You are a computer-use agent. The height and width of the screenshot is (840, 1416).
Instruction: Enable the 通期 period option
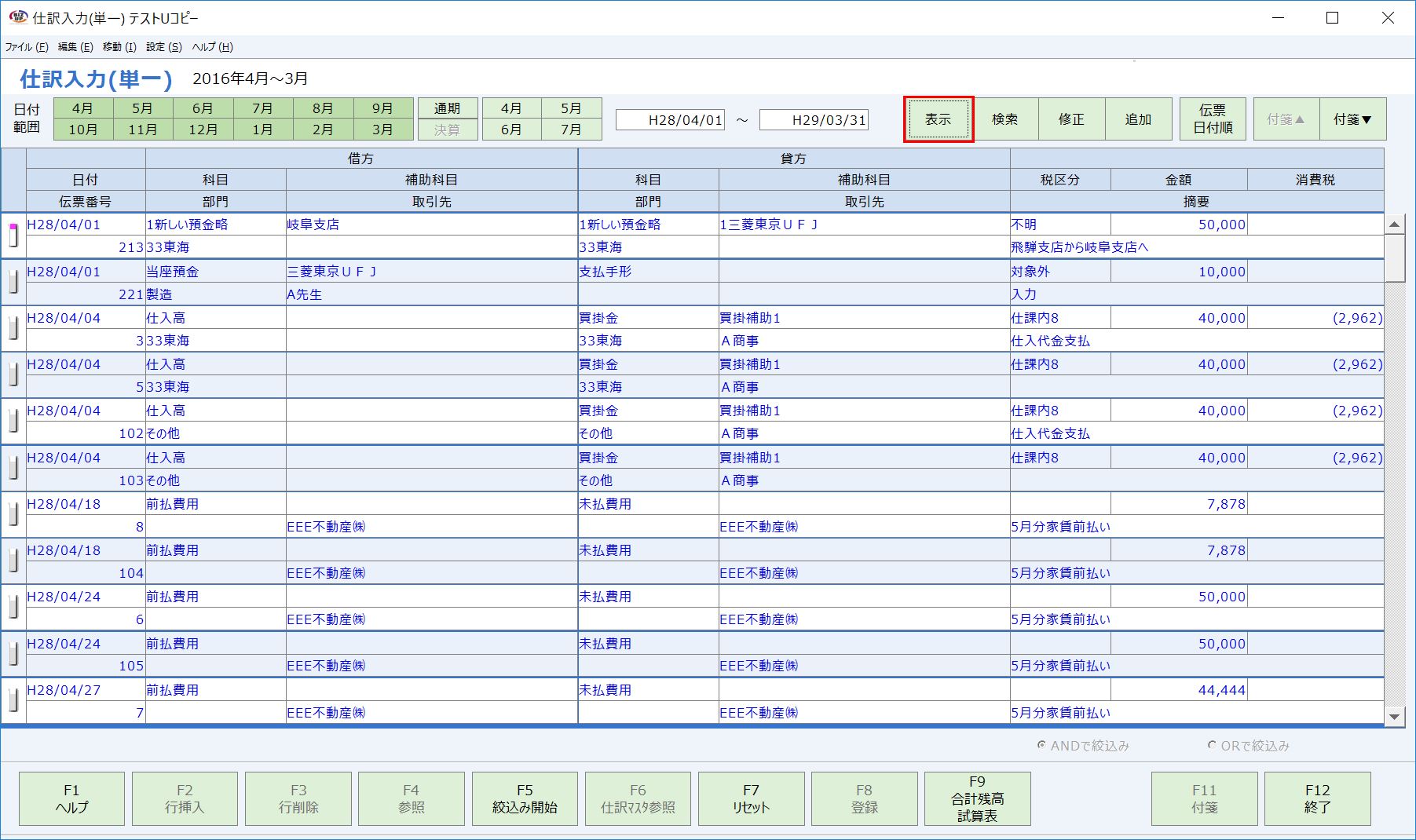tap(448, 108)
